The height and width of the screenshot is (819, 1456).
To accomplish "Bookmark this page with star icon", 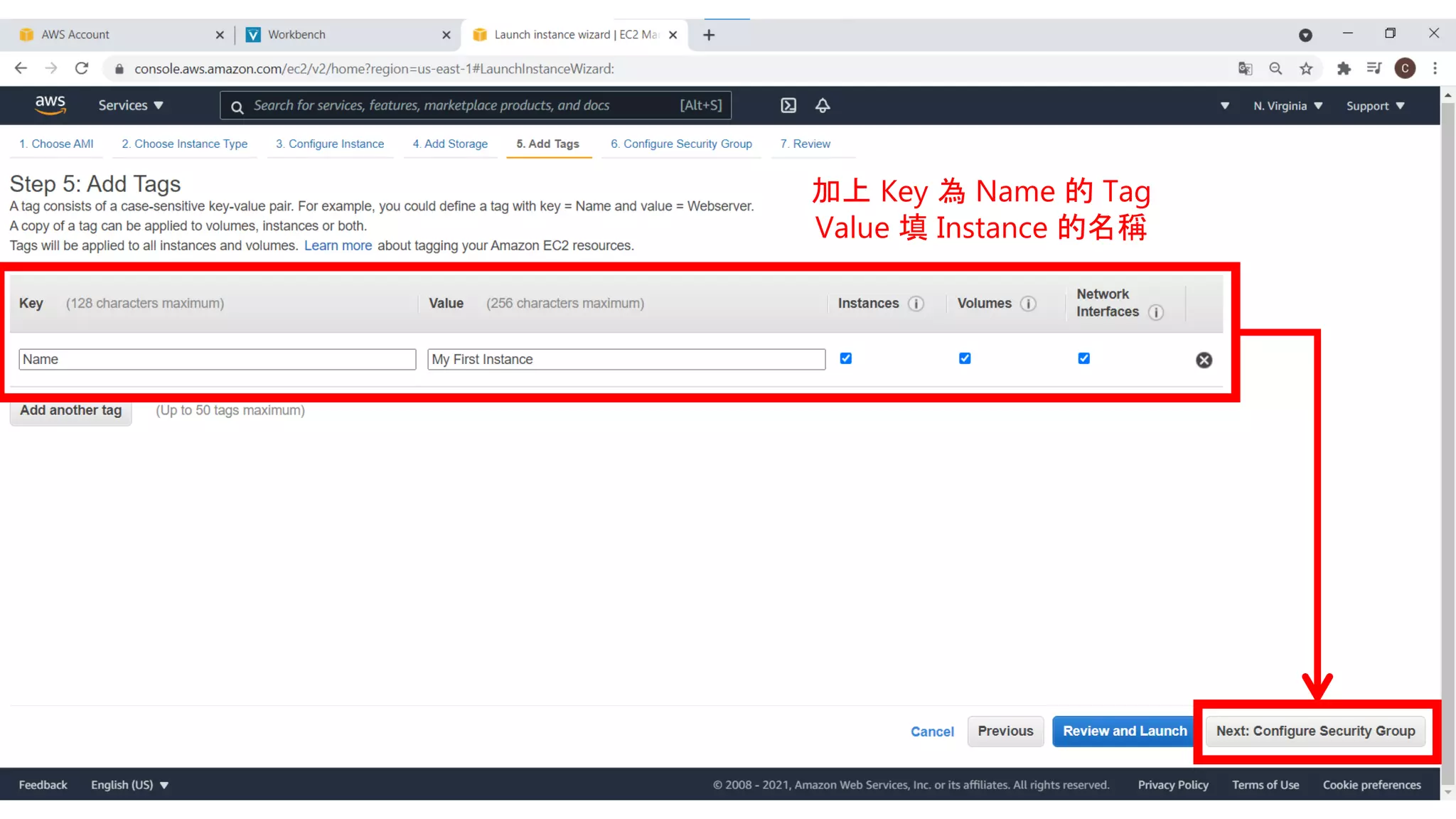I will [1306, 68].
